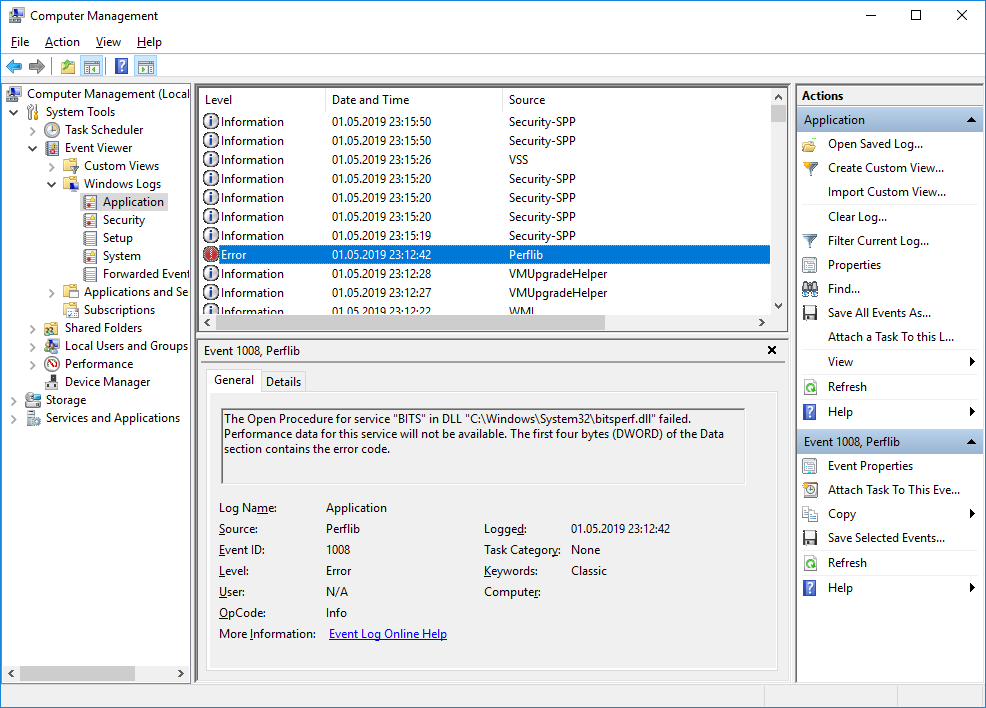This screenshot has width=986, height=708.
Task: Open the Help menu in menu bar
Action: point(149,42)
